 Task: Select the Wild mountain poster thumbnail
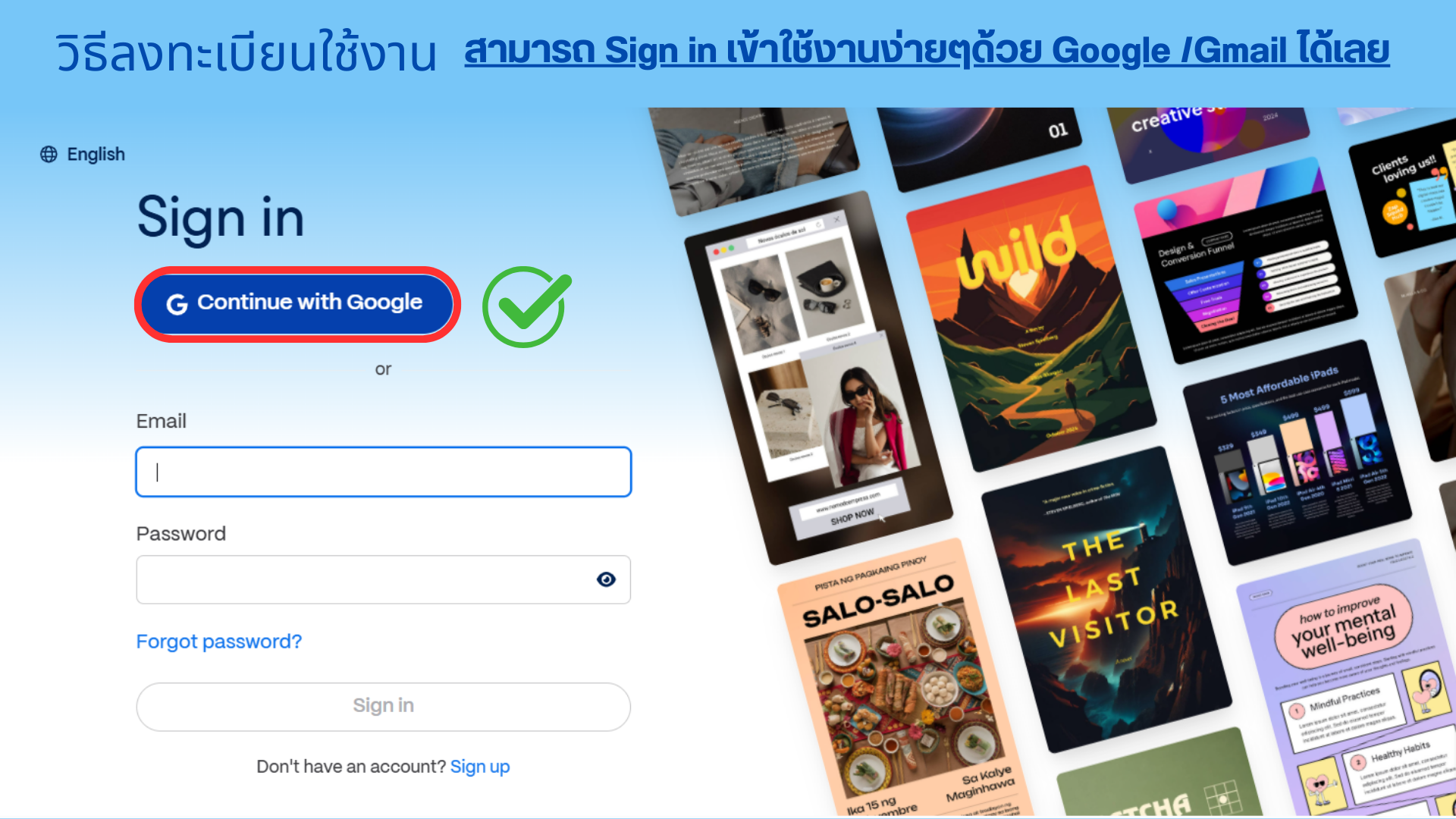pos(1030,318)
